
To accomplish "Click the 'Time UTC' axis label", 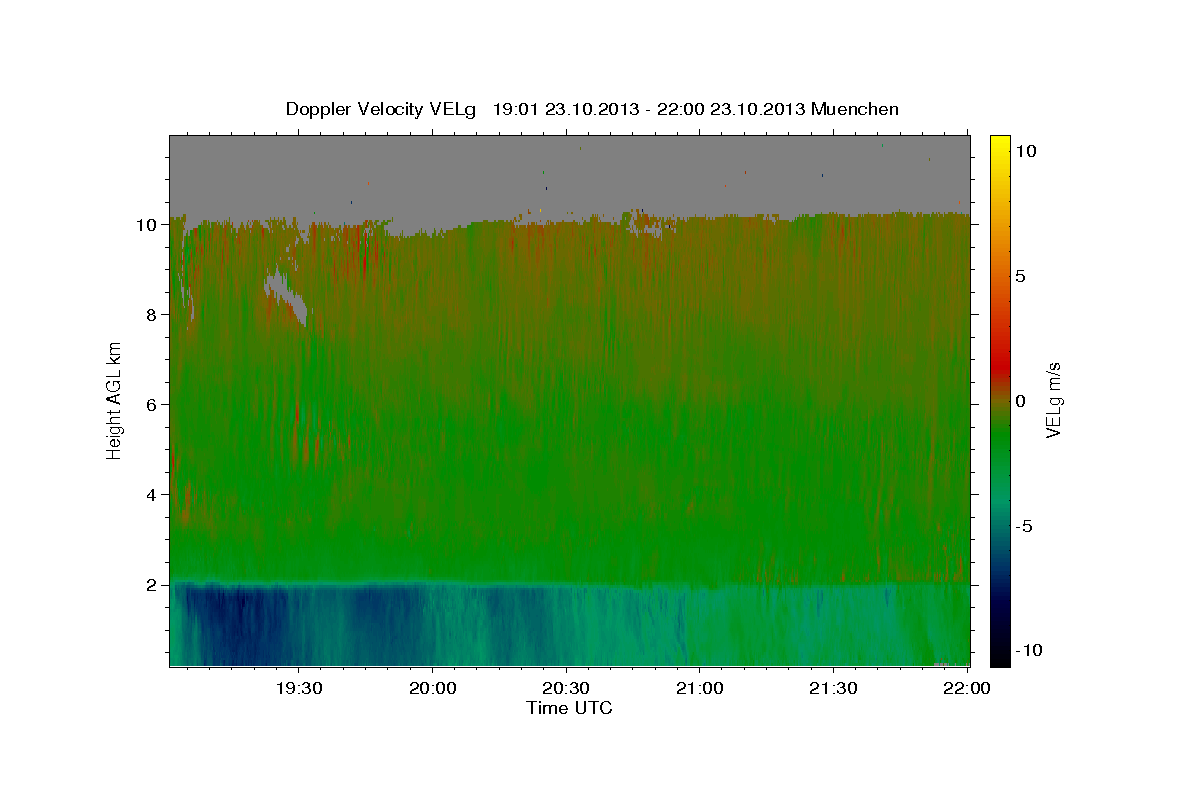I will tap(569, 707).
